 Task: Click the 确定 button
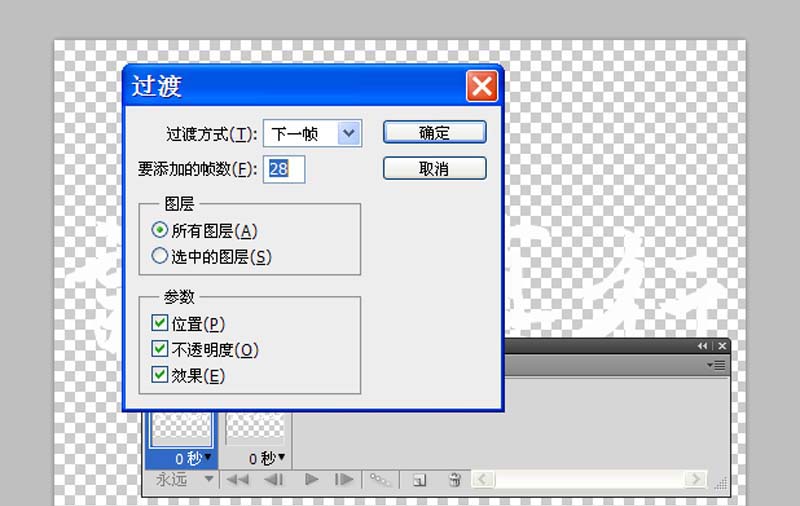435,133
